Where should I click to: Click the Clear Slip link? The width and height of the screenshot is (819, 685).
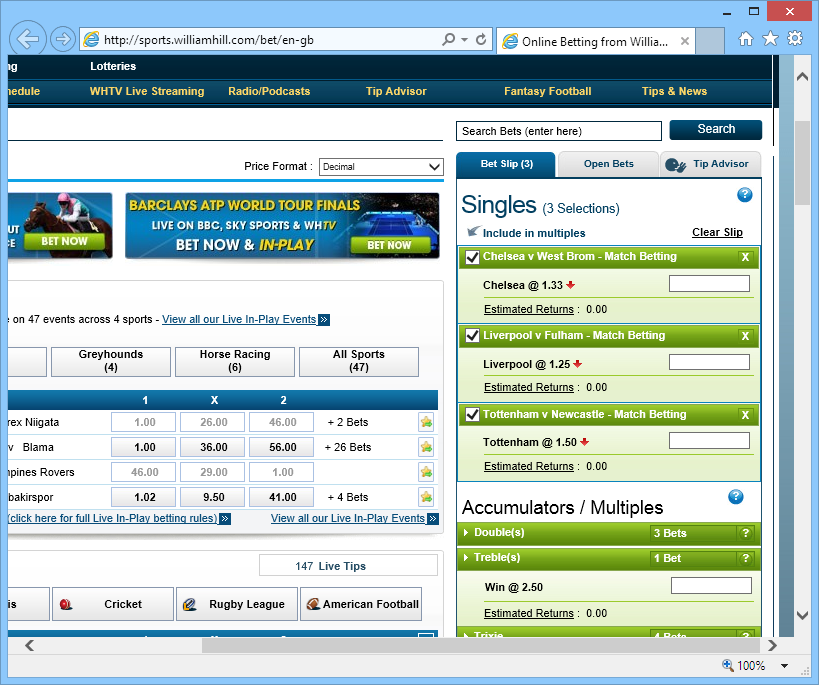coord(717,233)
